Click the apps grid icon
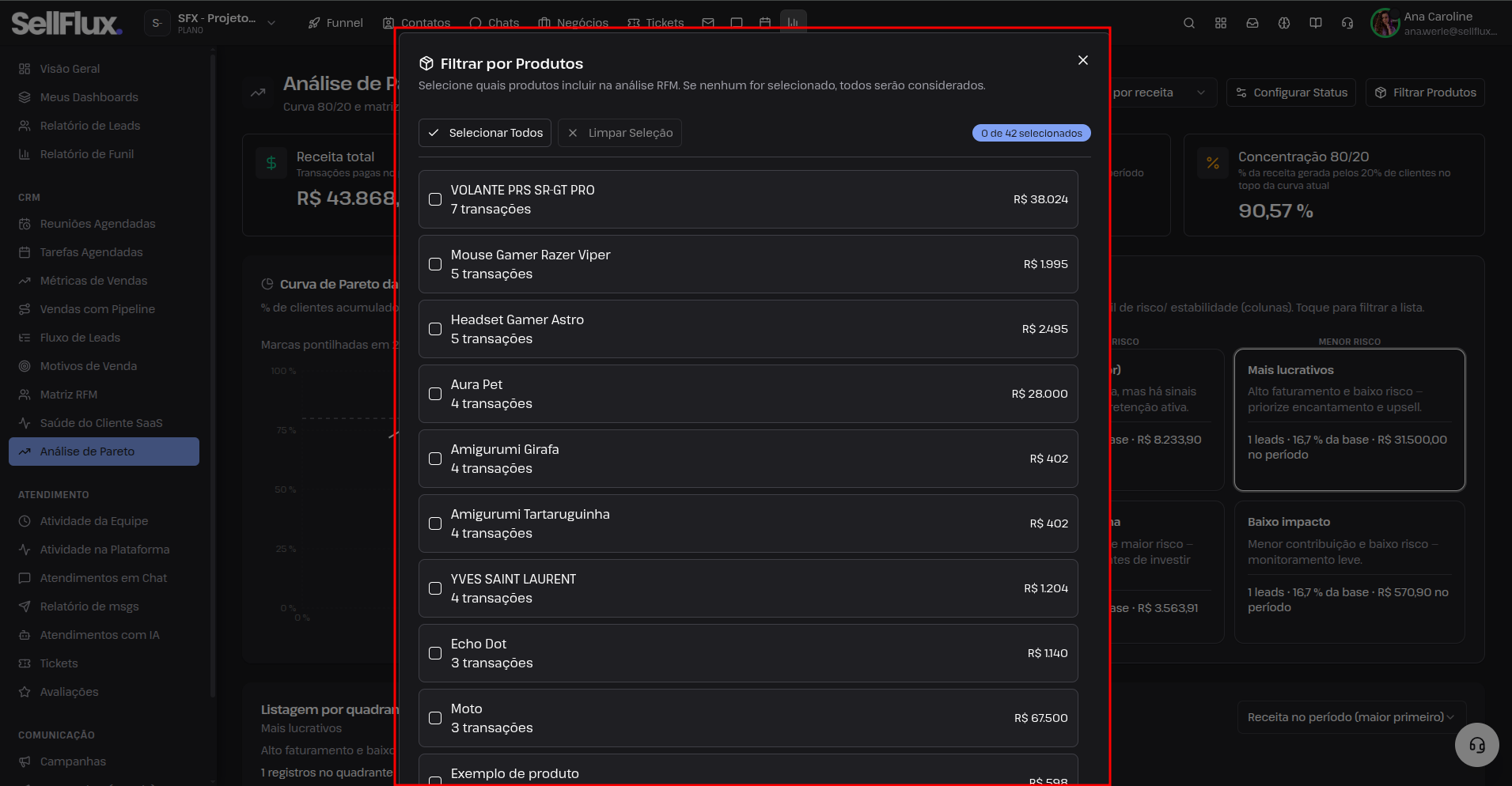Screen dimensions: 1512x786 tap(1221, 23)
